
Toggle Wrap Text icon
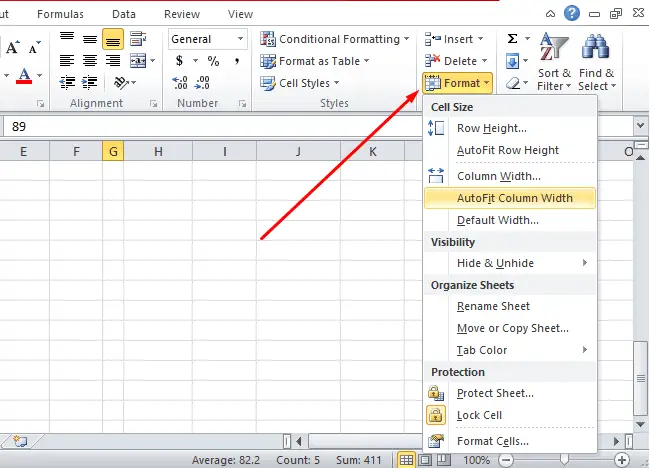tap(138, 39)
